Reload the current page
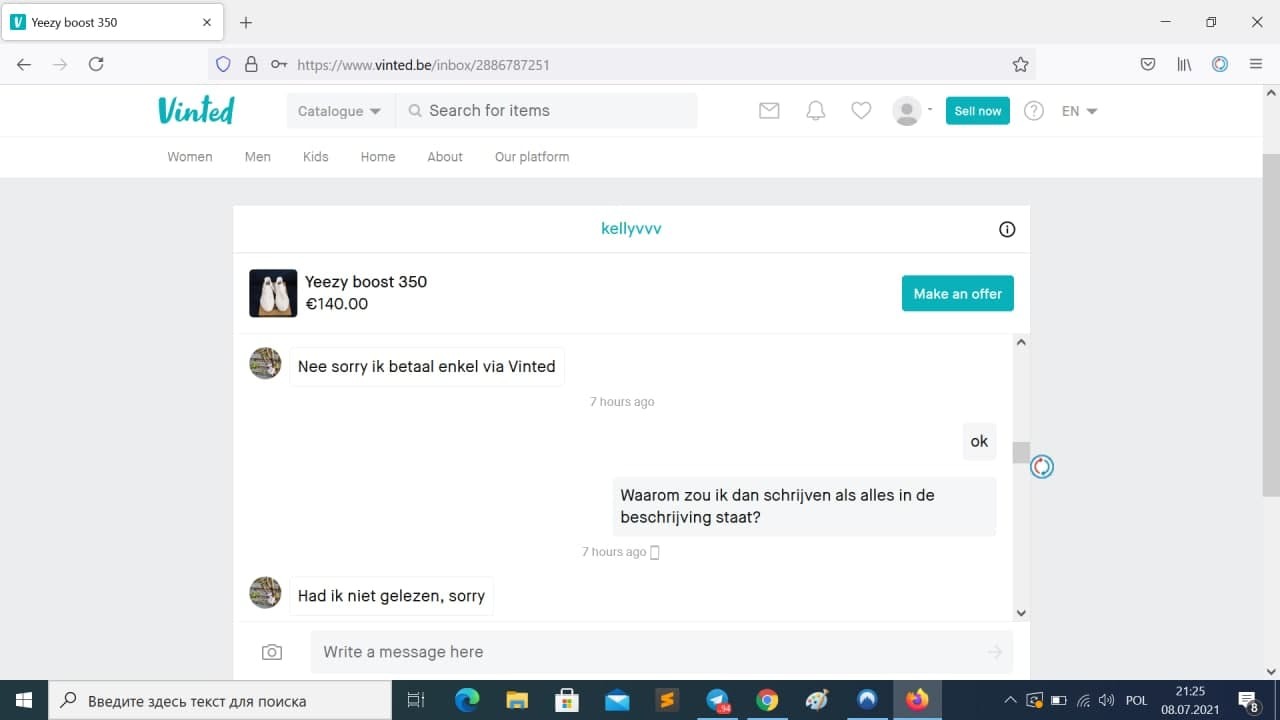 (96, 64)
